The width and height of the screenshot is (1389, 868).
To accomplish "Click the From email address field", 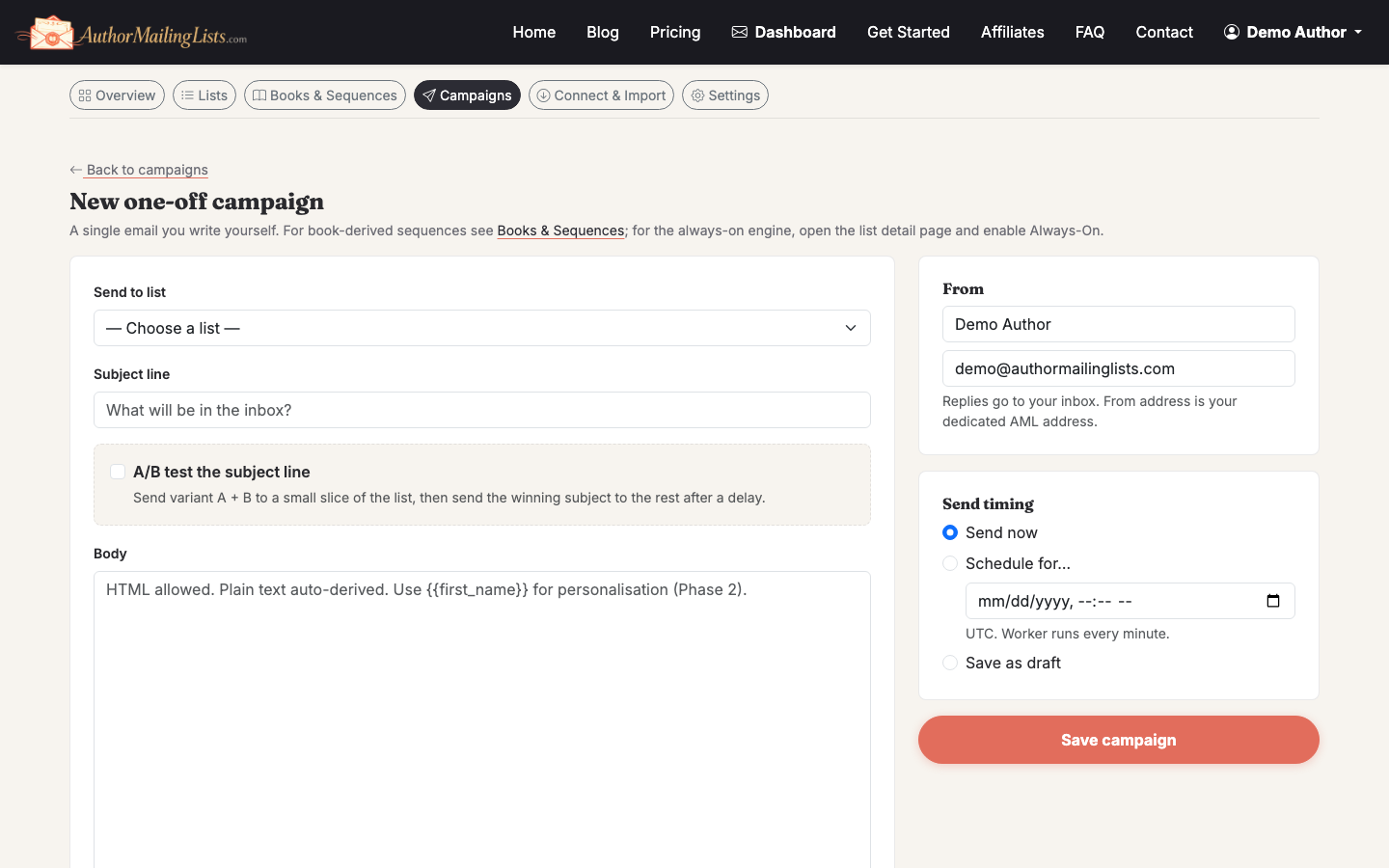I will click(1119, 368).
